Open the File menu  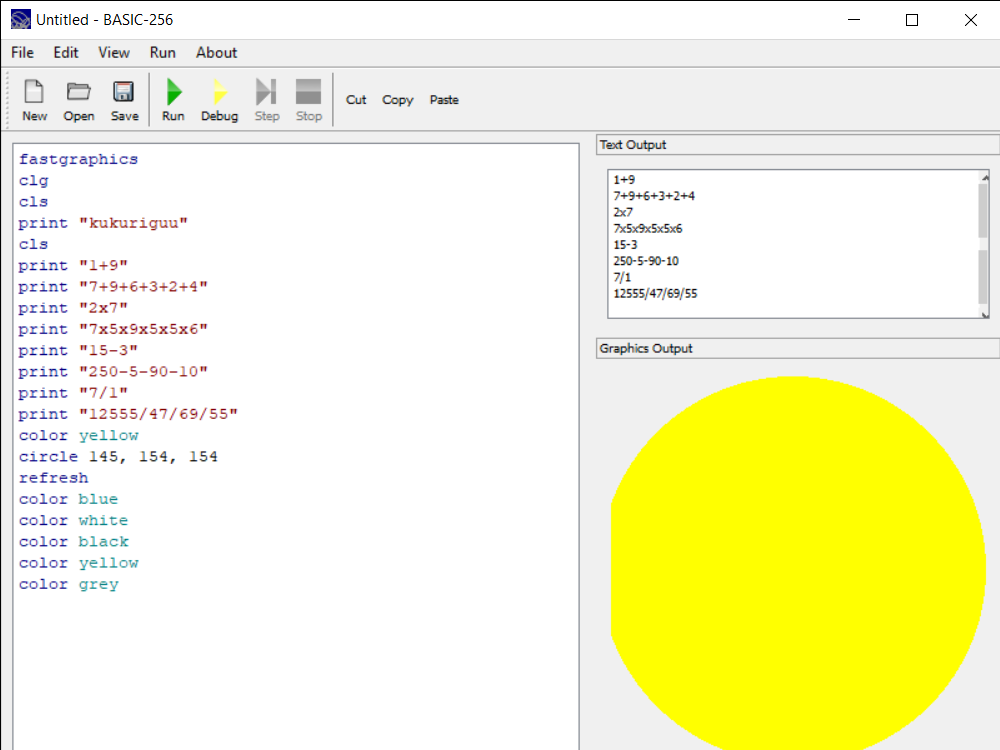point(21,52)
